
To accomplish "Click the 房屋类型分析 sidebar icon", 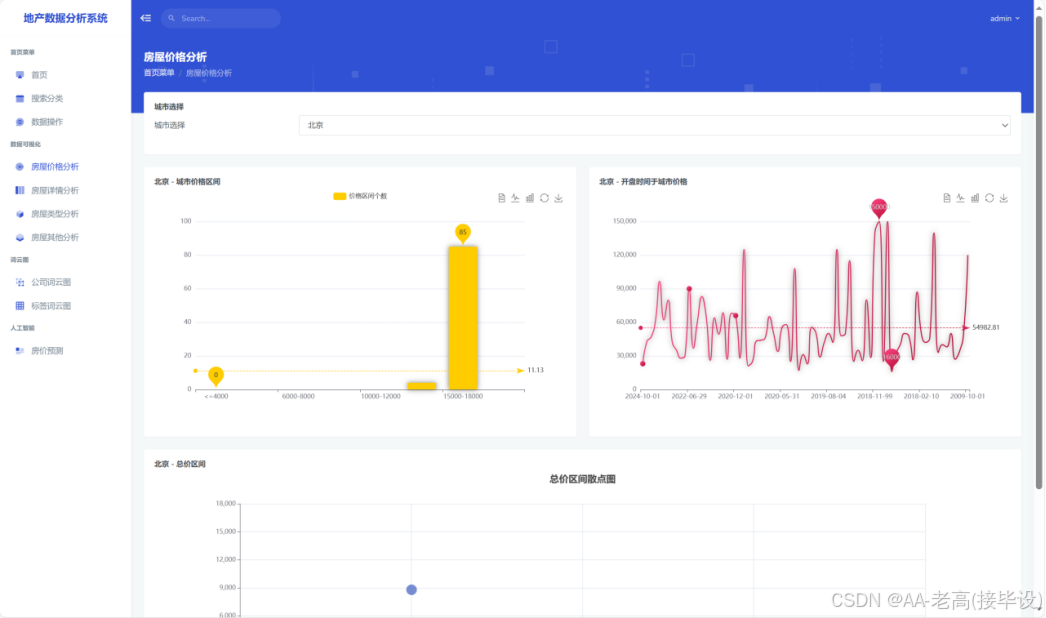I will tap(19, 214).
